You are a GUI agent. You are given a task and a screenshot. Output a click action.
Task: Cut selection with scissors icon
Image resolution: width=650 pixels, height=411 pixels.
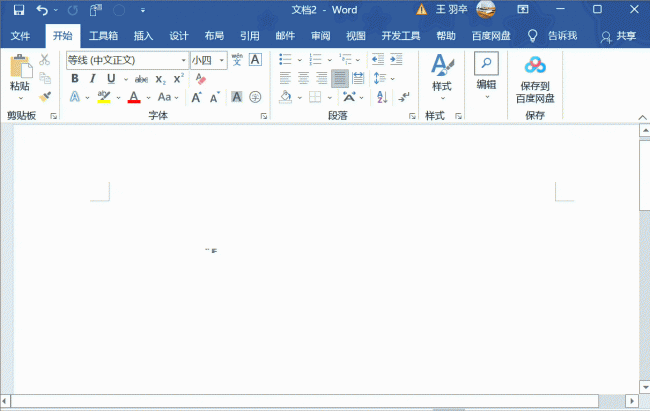[44, 60]
